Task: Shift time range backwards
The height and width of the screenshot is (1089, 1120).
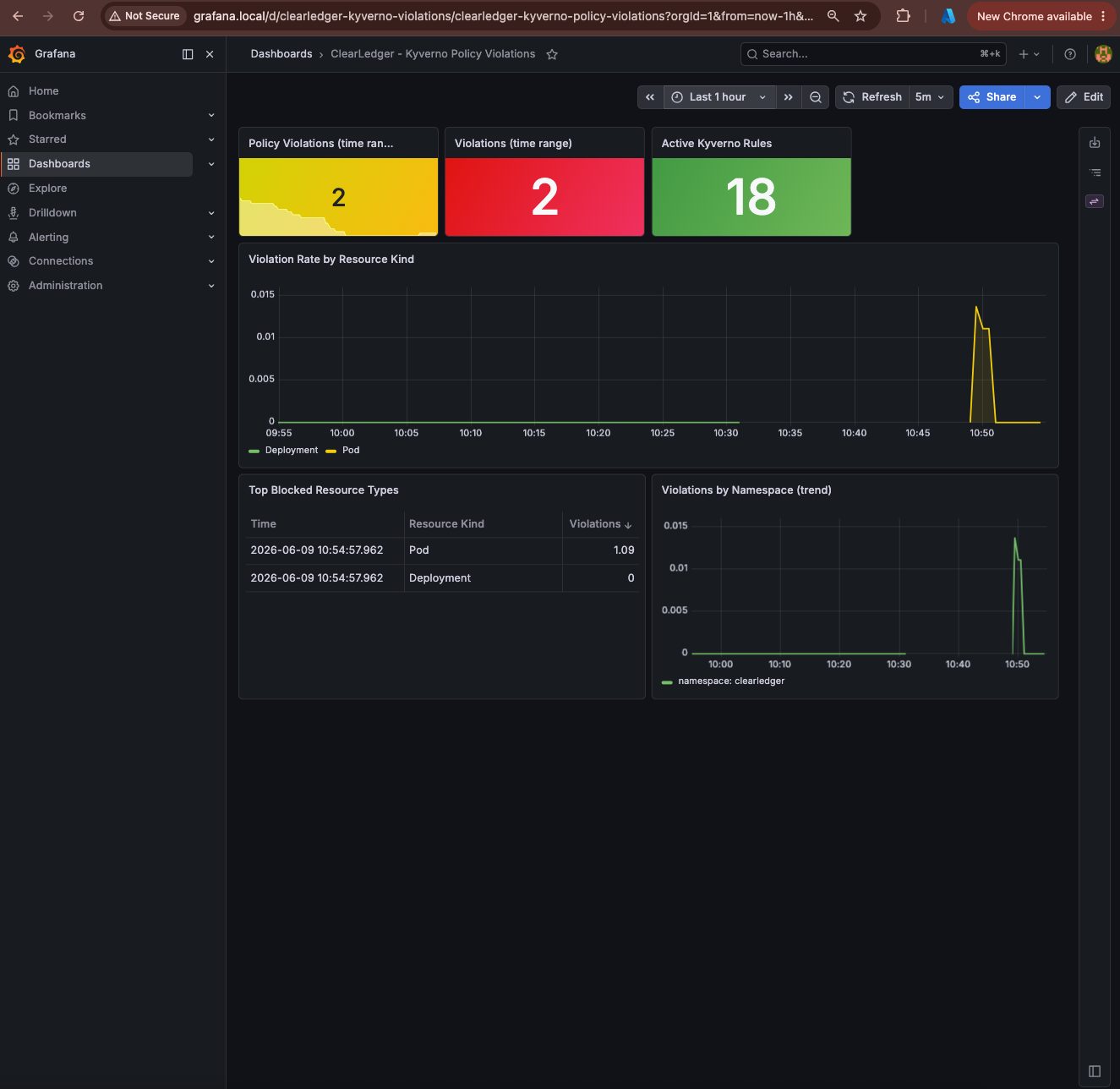Action: pos(650,97)
